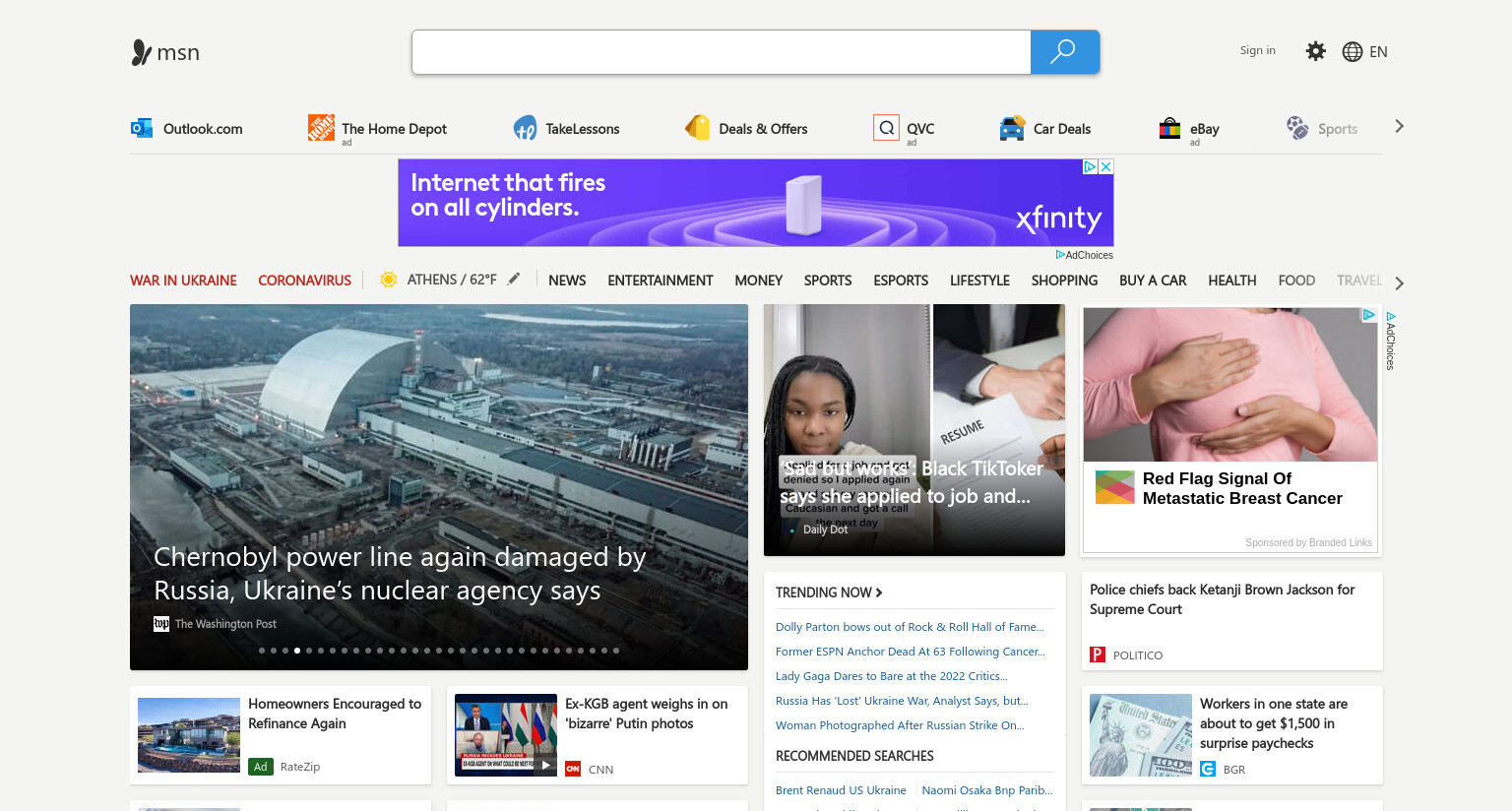Switch to the NEWS tab
The width and height of the screenshot is (1512, 811).
click(567, 281)
